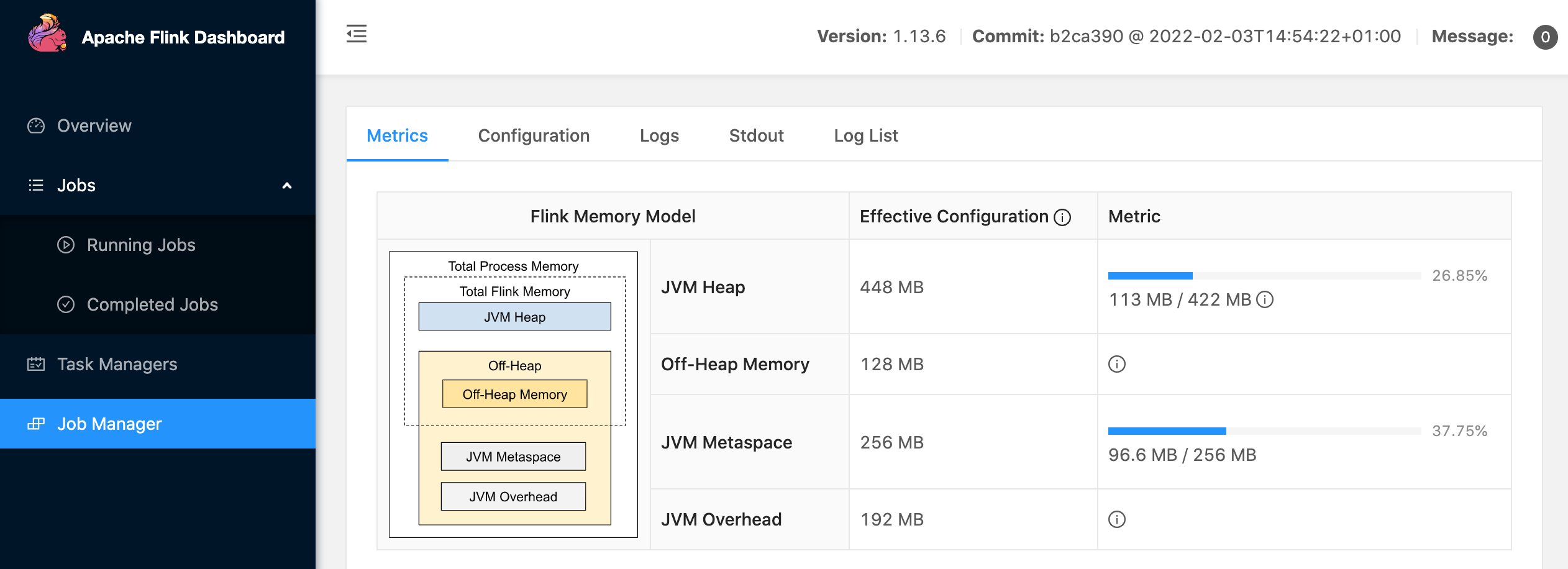
Task: Open the Stdout tab
Action: (756, 135)
